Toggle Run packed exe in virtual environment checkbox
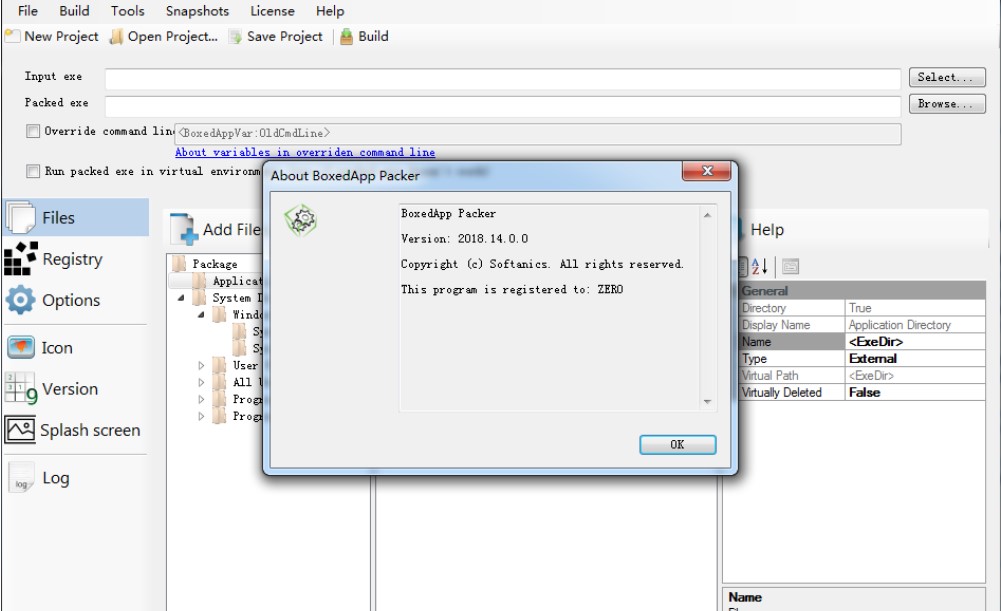This screenshot has width=1001, height=611. pyautogui.click(x=33, y=171)
